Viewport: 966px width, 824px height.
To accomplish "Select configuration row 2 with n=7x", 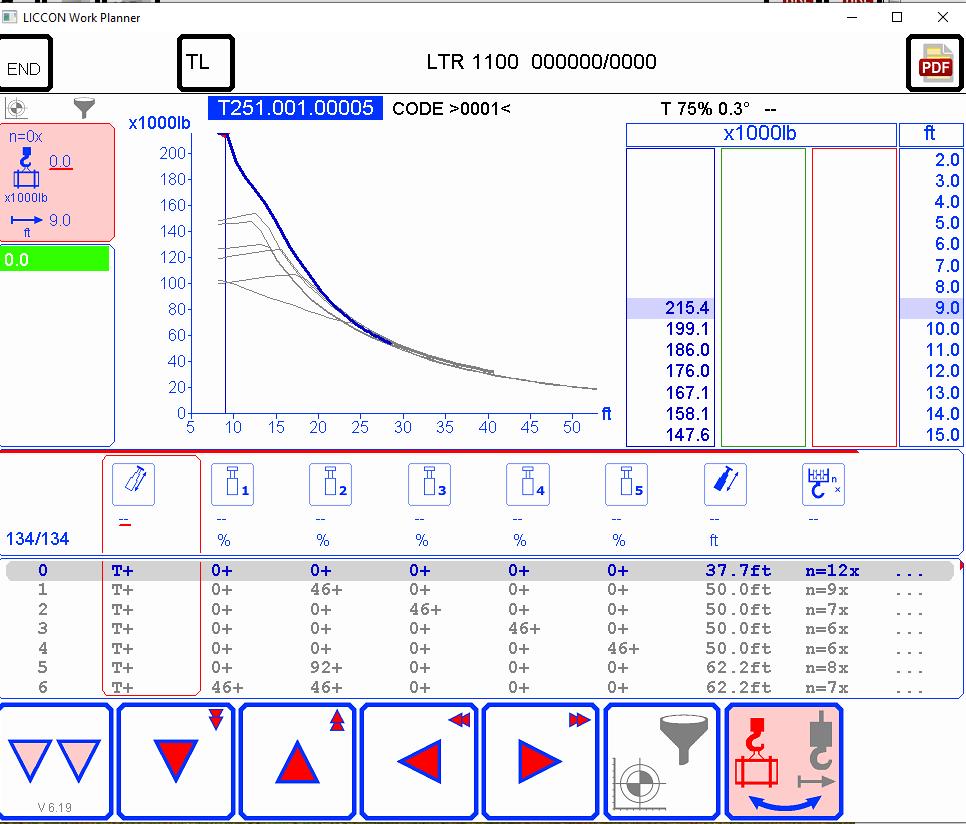I will pos(481,610).
